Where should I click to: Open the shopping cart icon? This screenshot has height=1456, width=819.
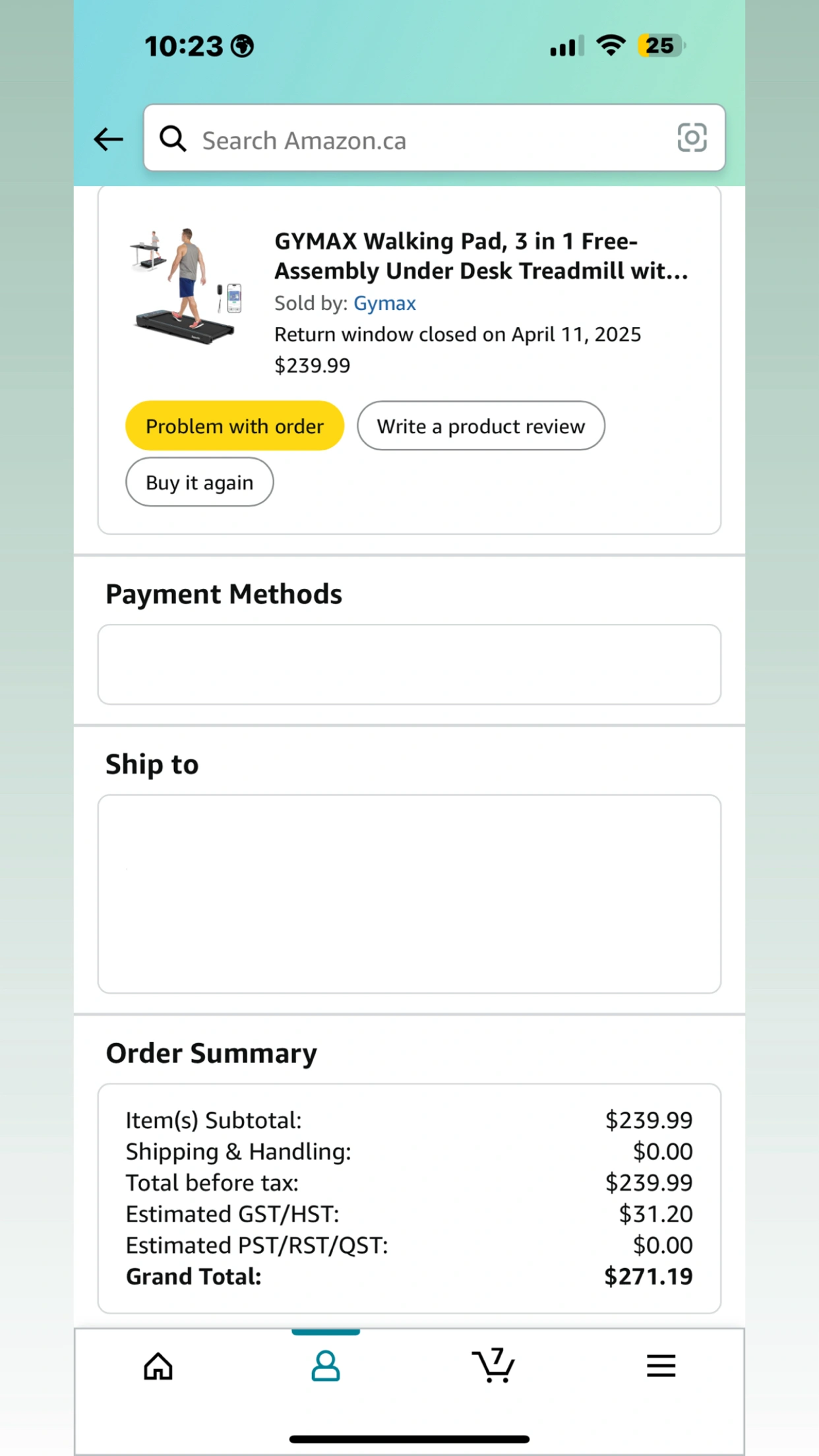(493, 1365)
